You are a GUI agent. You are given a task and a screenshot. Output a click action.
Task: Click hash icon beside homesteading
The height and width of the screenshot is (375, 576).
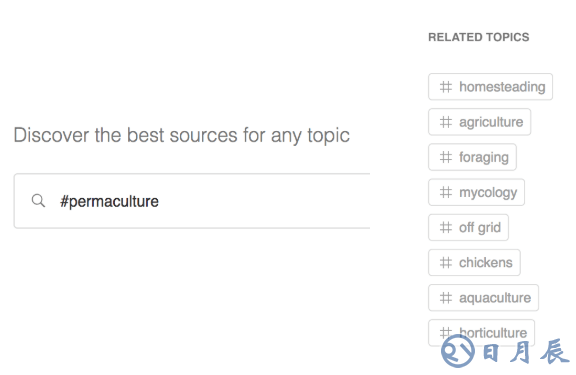pos(446,87)
